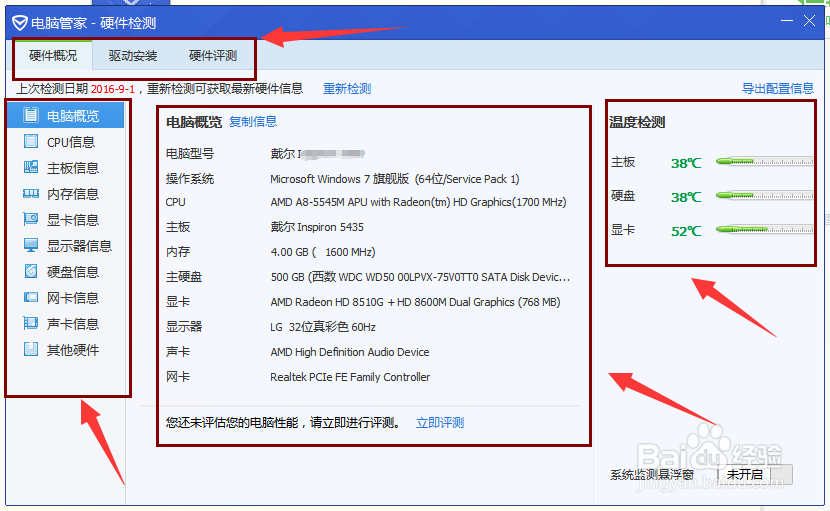Click the 52℃ graphics card temperature reading
This screenshot has width=830, height=511.
click(686, 231)
